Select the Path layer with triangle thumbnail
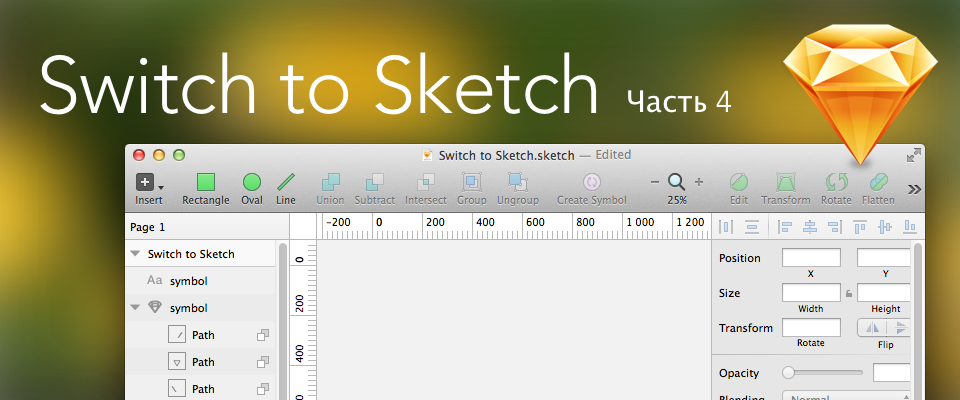 coord(201,362)
